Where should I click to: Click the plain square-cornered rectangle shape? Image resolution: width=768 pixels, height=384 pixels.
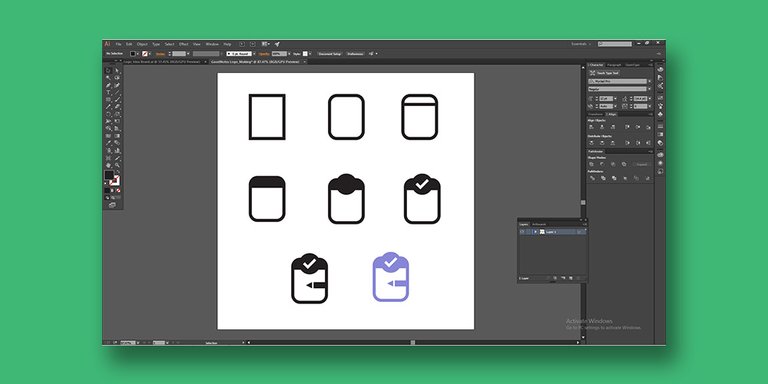[267, 117]
